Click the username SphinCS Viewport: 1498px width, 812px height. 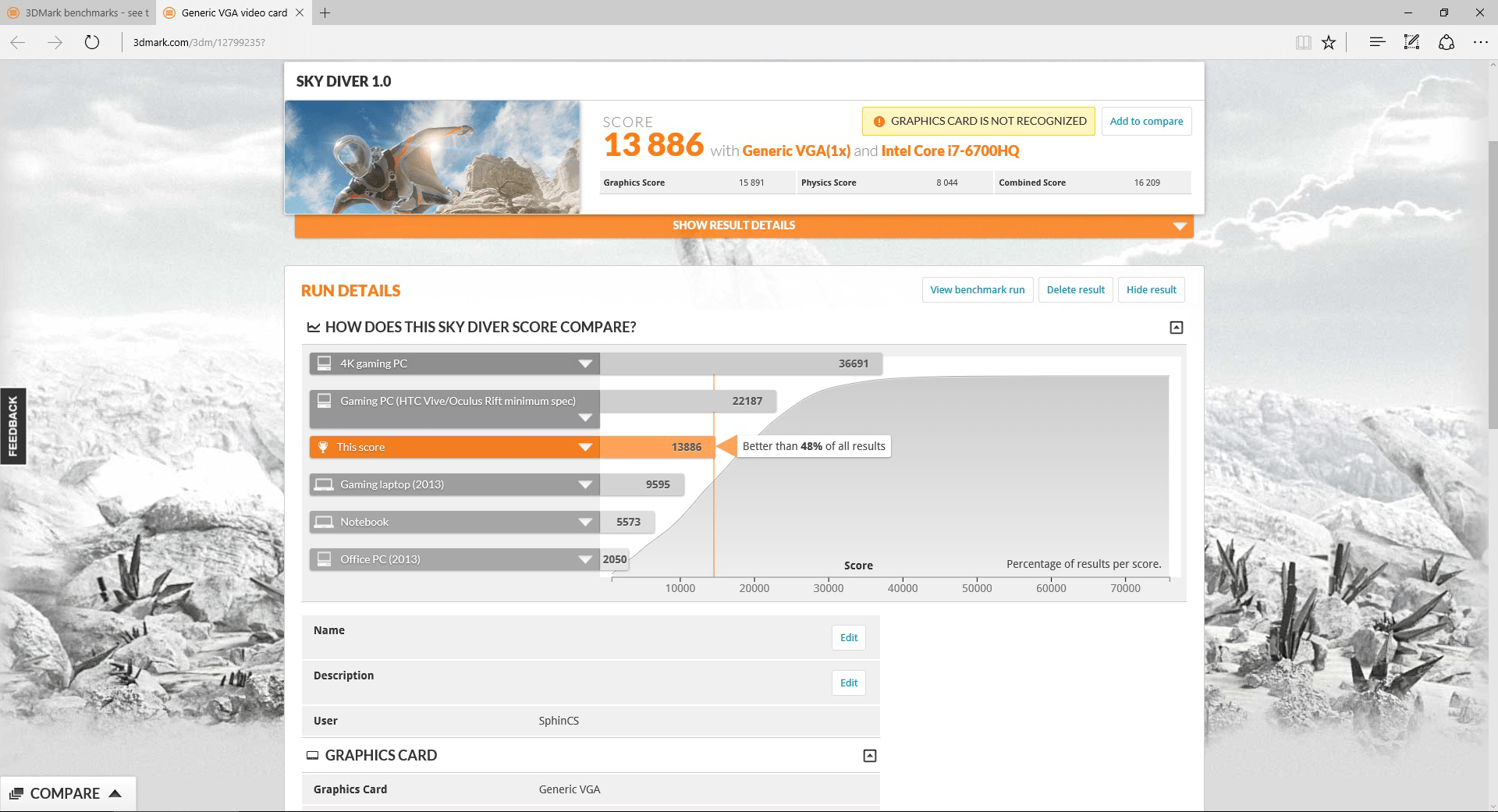[x=559, y=721]
